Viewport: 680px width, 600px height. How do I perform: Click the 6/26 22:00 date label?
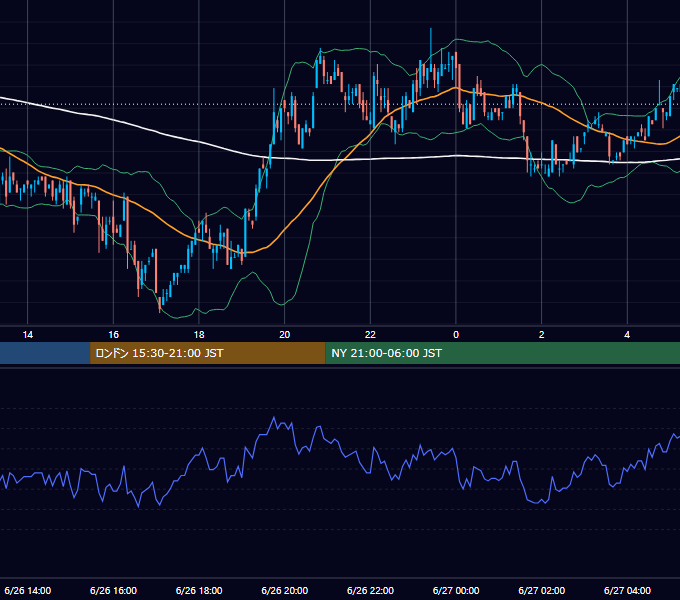point(370,590)
